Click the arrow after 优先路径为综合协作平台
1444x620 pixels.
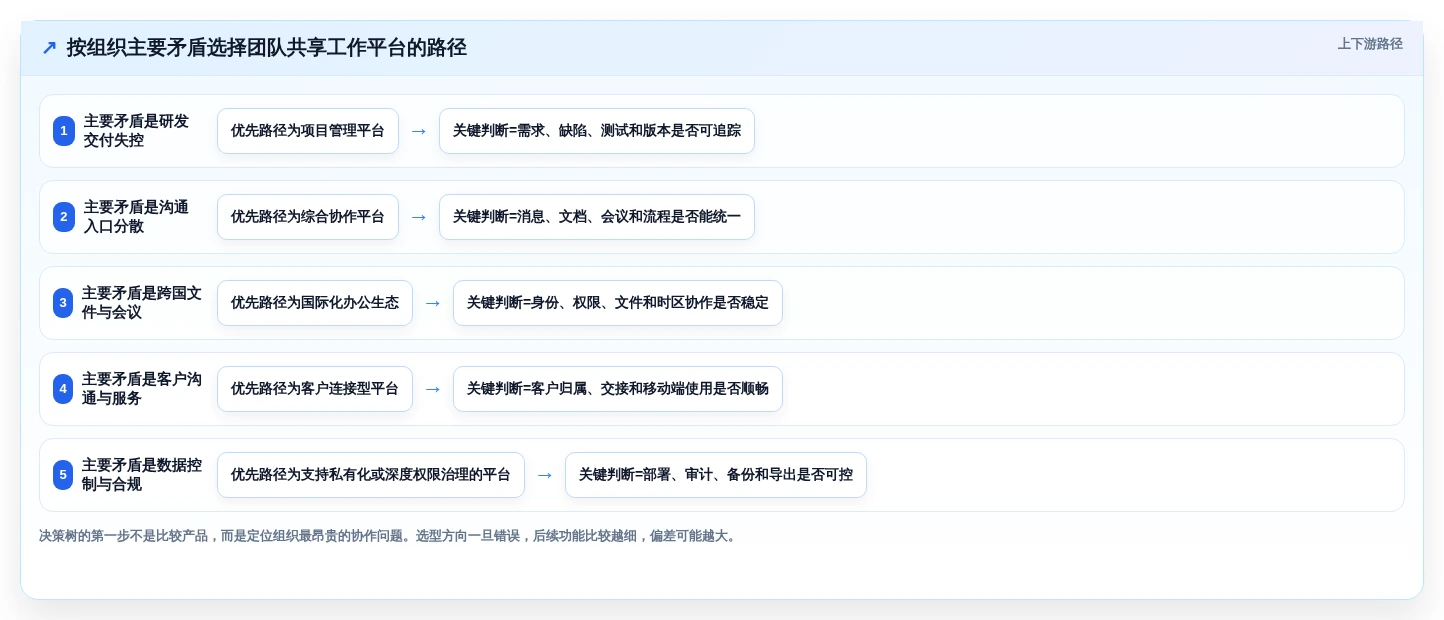coord(419,217)
